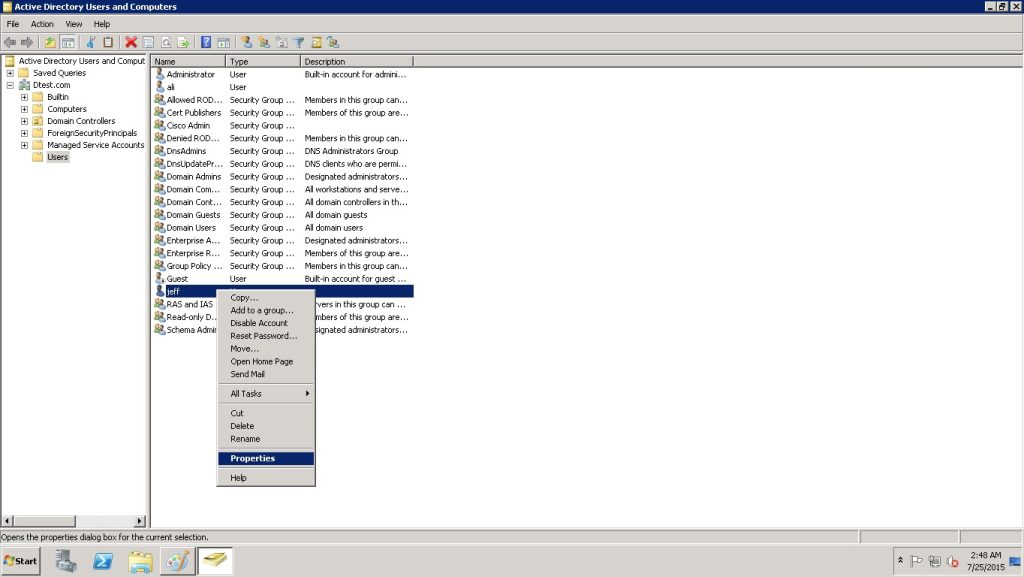Viewport: 1024px width, 577px height.
Task: Select Reset Password in context menu
Action: click(x=263, y=336)
